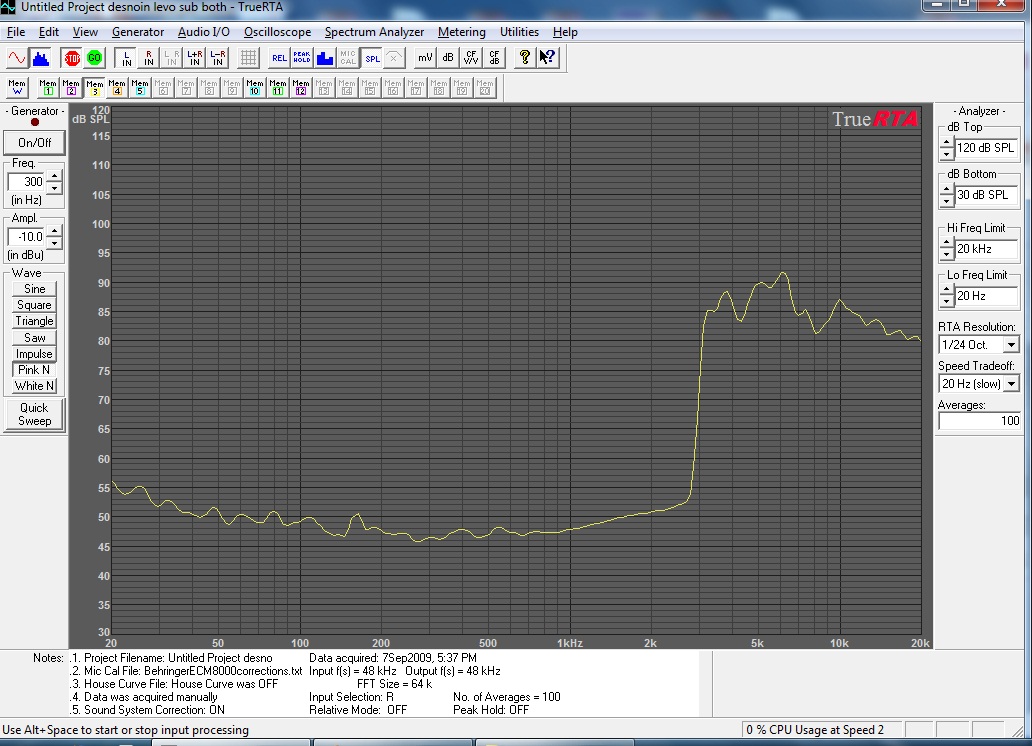Viewport: 1032px width, 746px height.
Task: Lower dB Bottom with down arrow
Action: (x=946, y=201)
